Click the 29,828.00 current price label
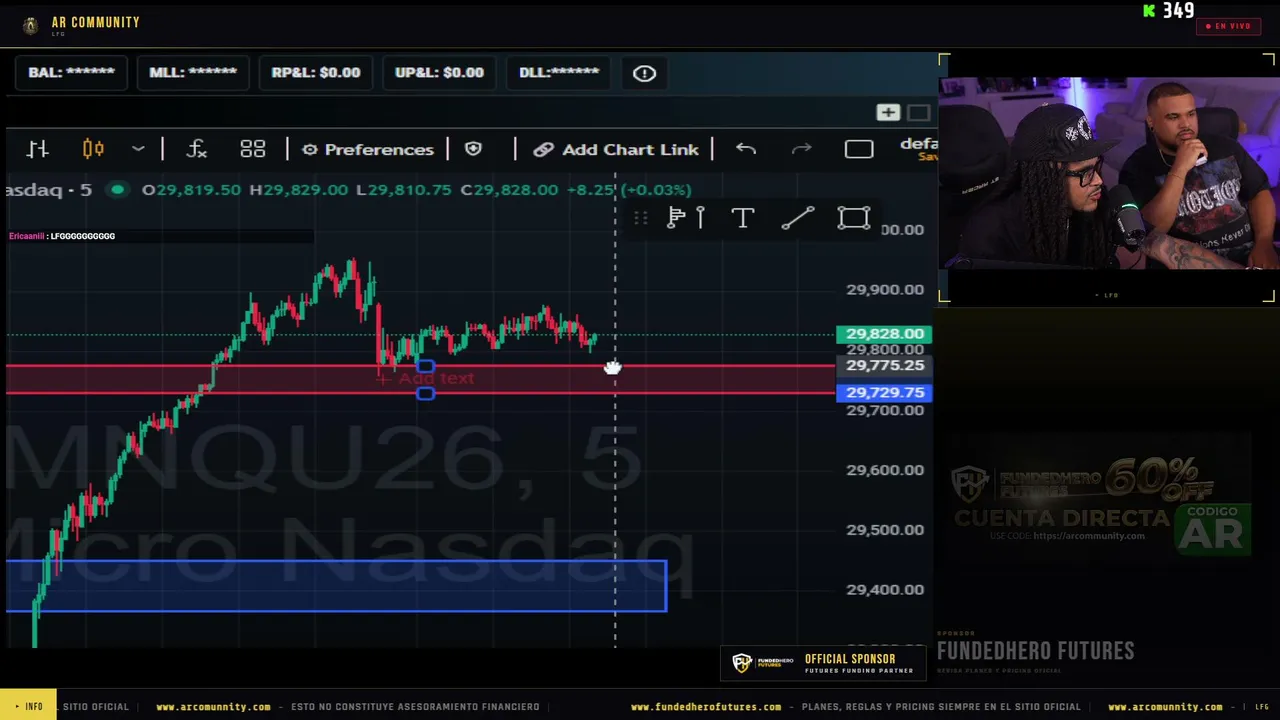This screenshot has height=720, width=1280. pyautogui.click(x=885, y=334)
